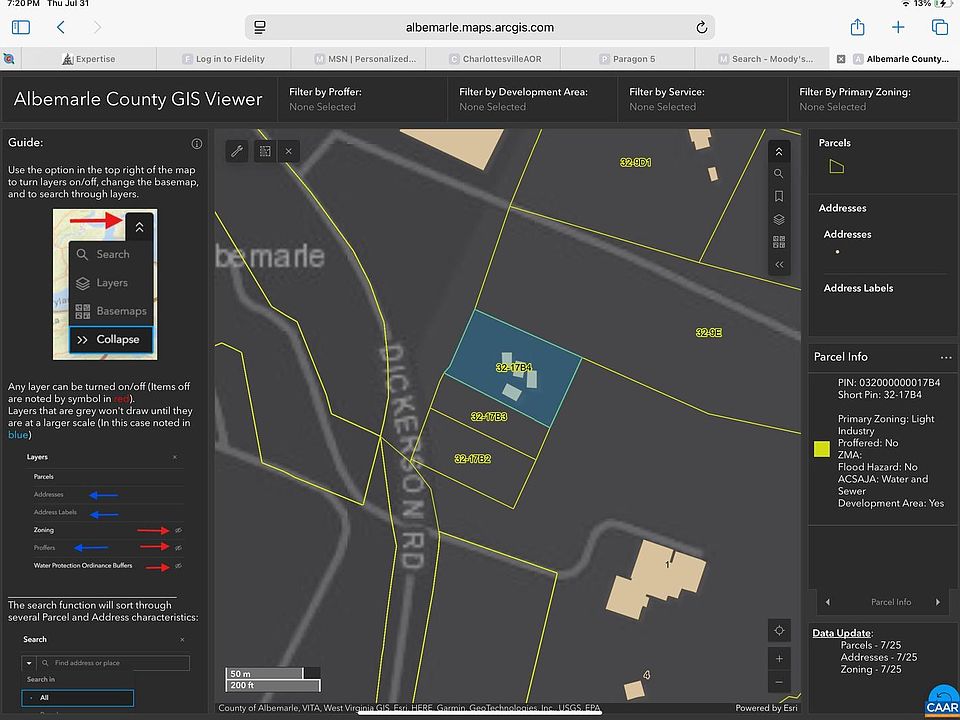960x720 pixels.
Task: Open the map layers list
Action: 779,219
